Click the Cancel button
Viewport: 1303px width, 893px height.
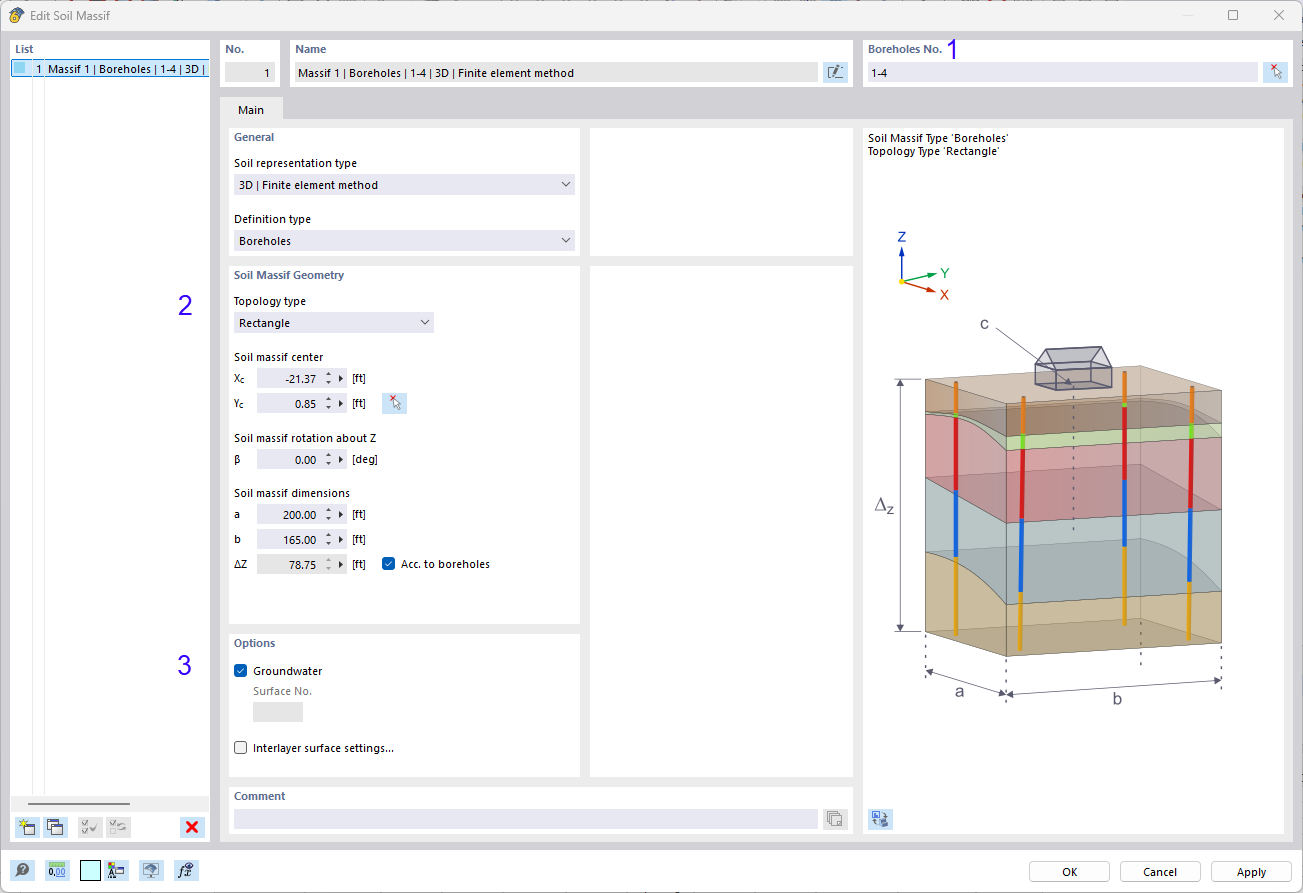[1160, 872]
